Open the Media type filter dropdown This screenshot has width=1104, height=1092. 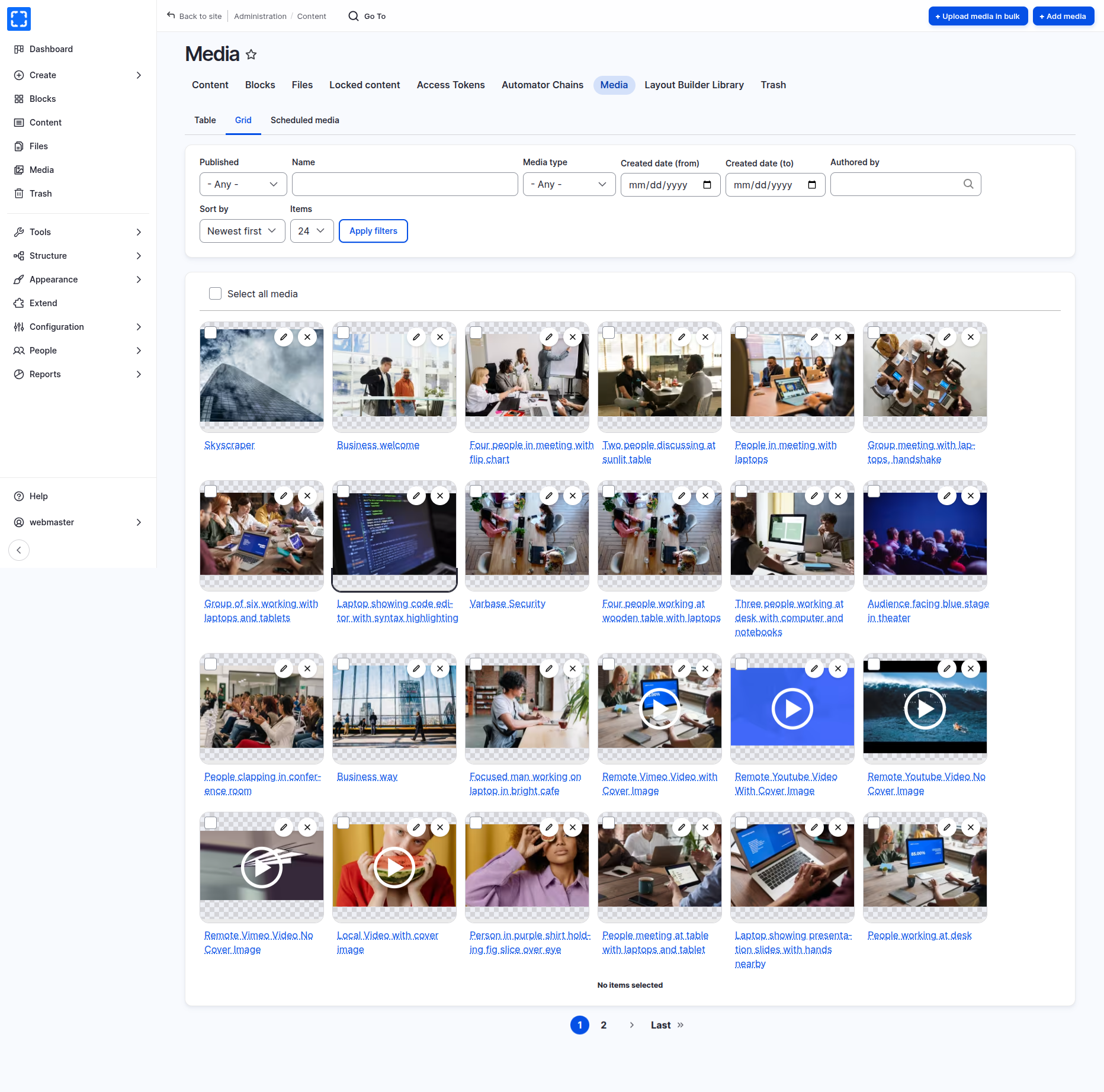click(569, 184)
